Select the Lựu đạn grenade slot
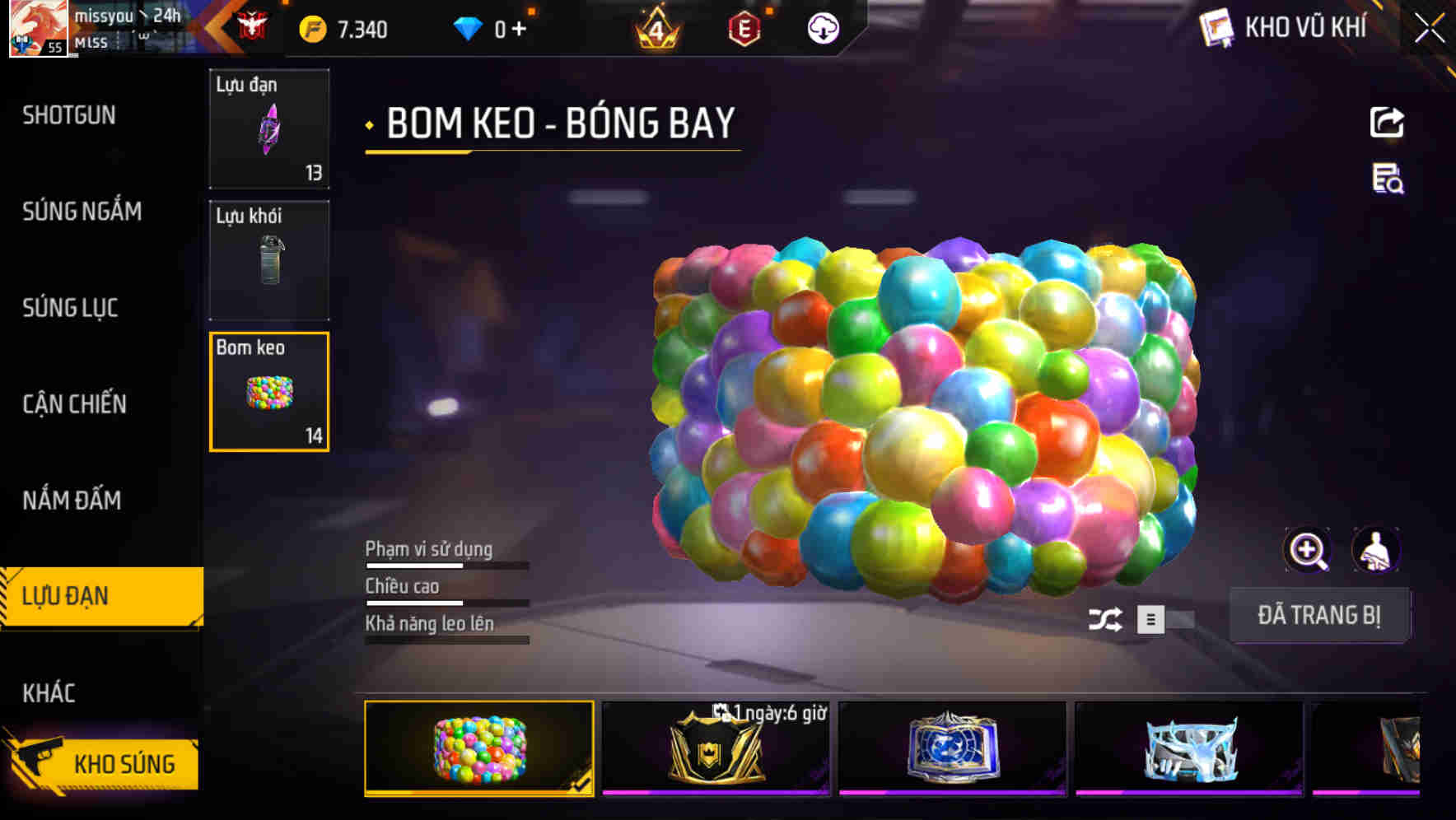This screenshot has height=820, width=1456. tap(269, 128)
